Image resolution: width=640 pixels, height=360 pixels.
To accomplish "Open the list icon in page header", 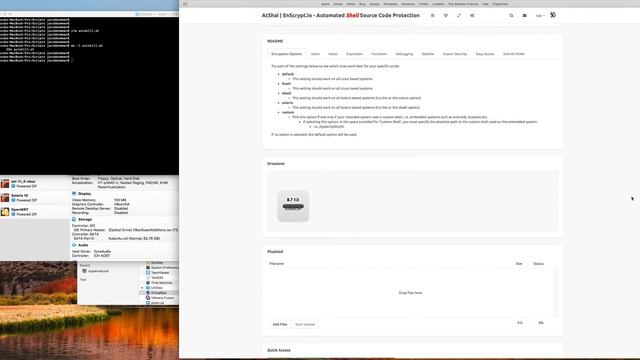I will (x=433, y=16).
